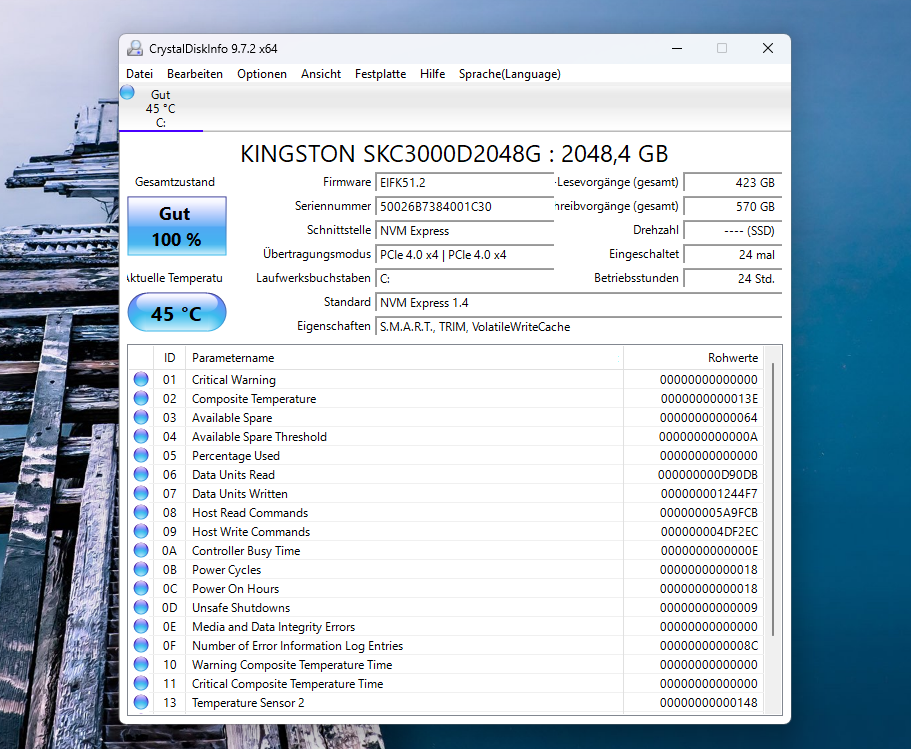This screenshot has height=749, width=911.
Task: Click status orb for Available Spare row
Action: (141, 417)
